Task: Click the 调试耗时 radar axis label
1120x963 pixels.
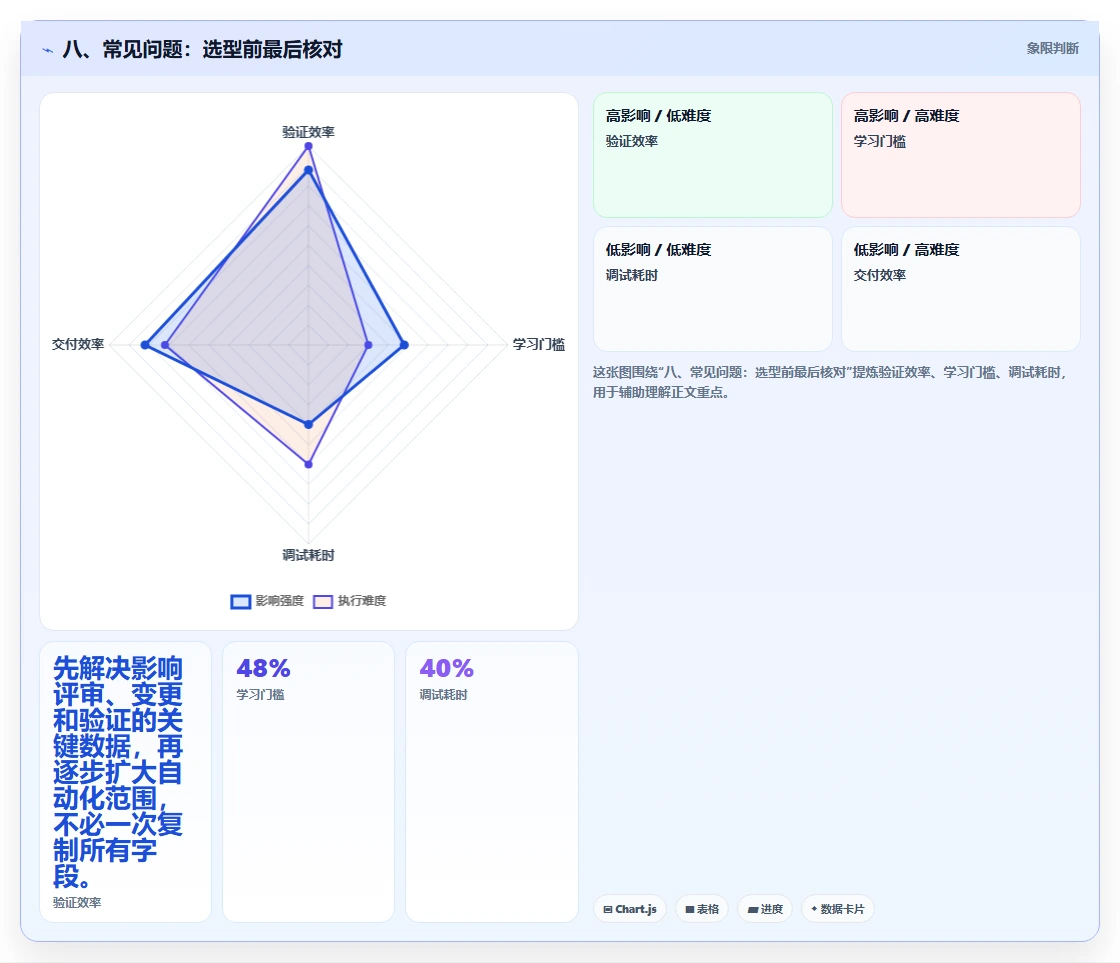Action: click(x=308, y=555)
